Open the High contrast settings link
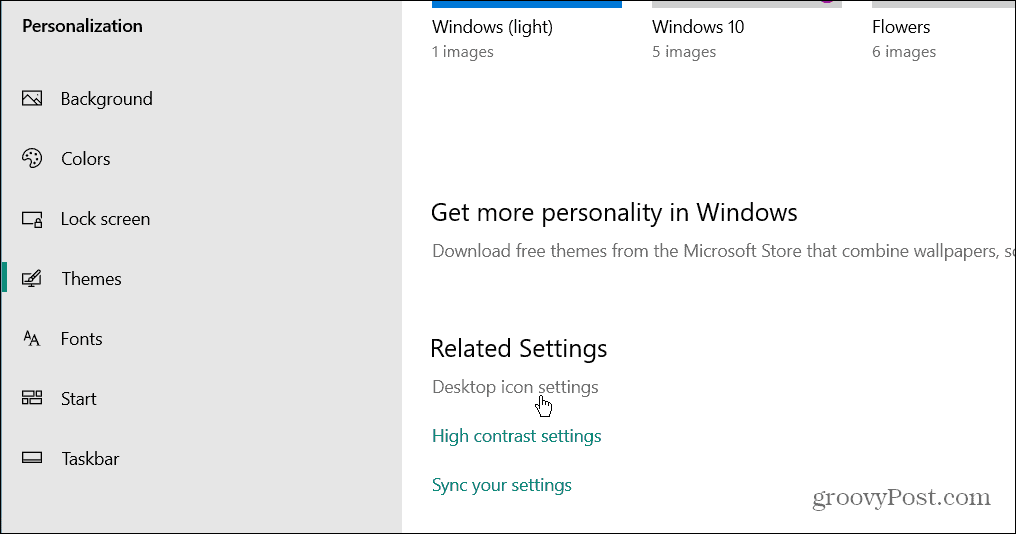This screenshot has width=1016, height=534. click(x=516, y=436)
